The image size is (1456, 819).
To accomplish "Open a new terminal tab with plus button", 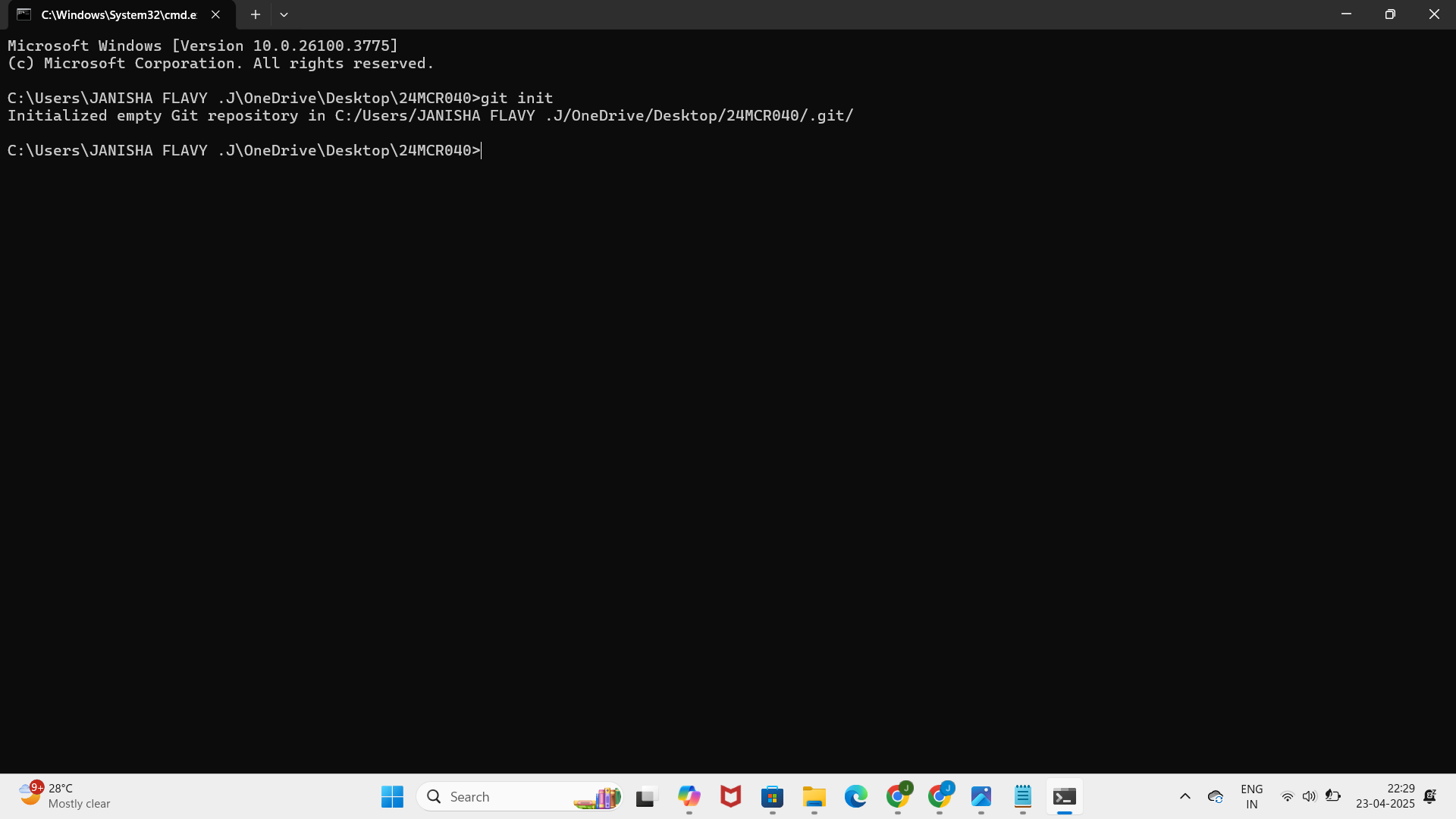I will click(x=256, y=14).
